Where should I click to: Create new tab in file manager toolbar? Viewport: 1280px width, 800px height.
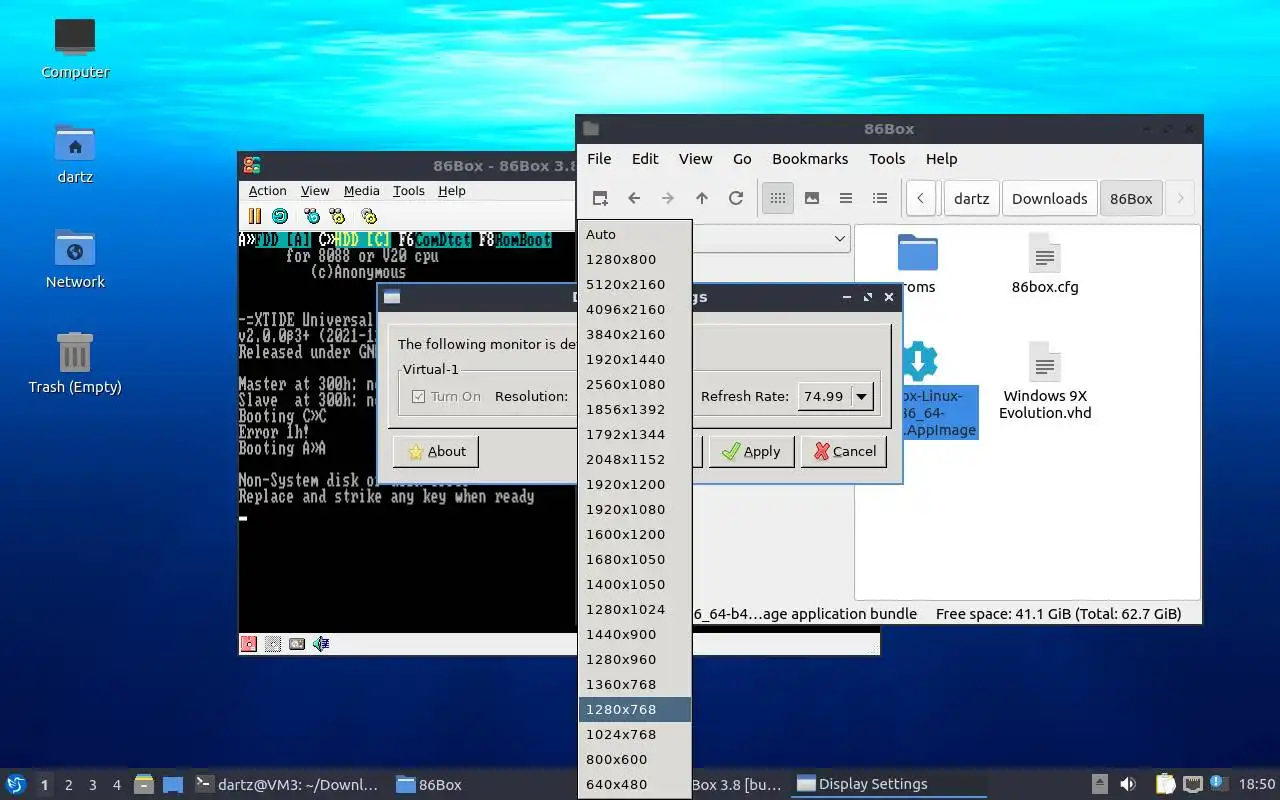(599, 198)
